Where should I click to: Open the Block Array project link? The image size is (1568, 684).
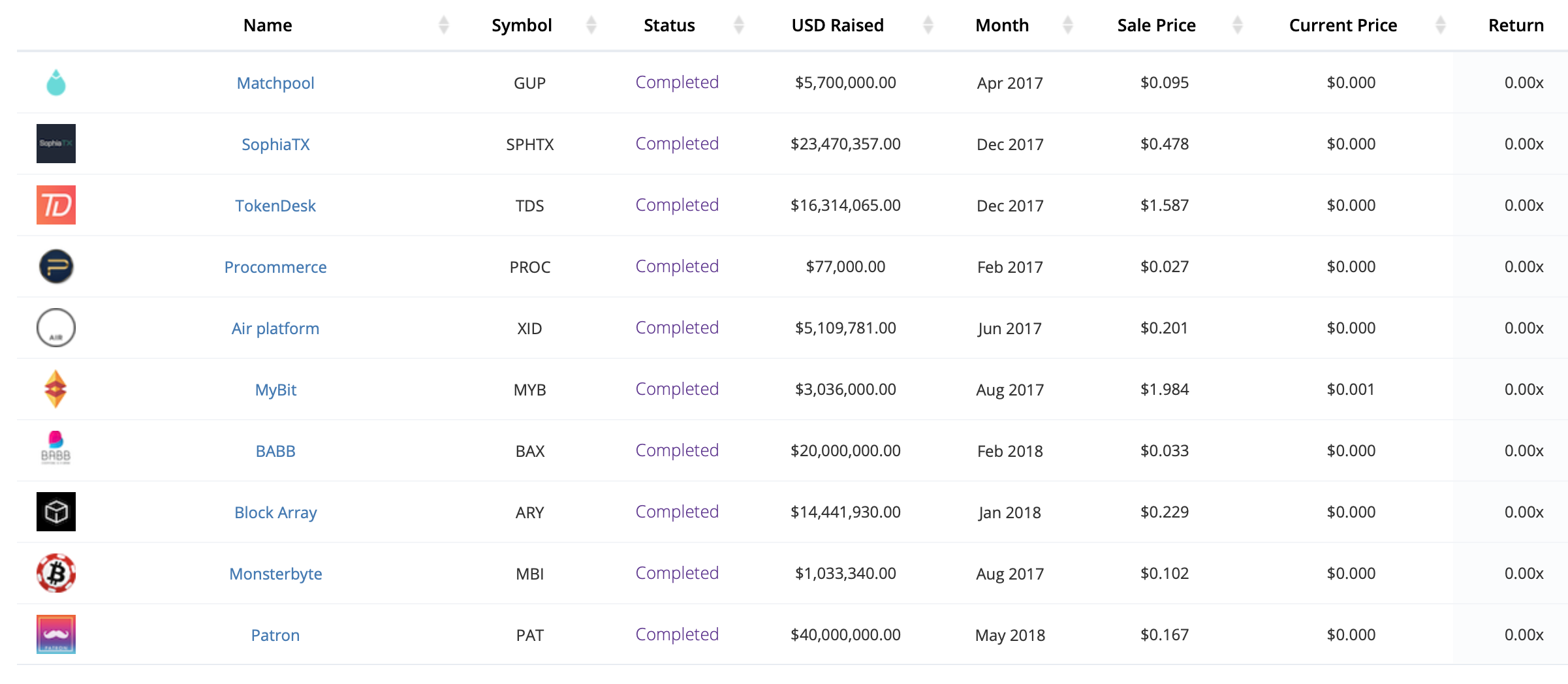[x=275, y=513]
